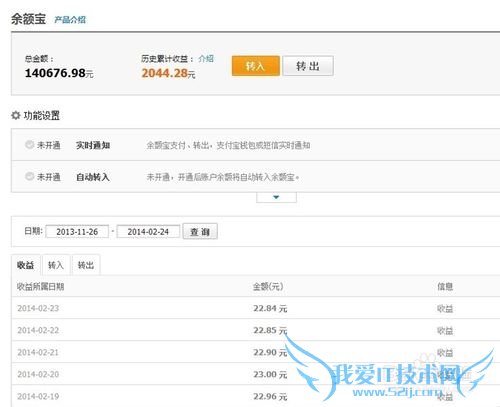Image resolution: width=500 pixels, height=407 pixels.
Task: Click the 22.85 元 amount cell
Action: click(270, 330)
